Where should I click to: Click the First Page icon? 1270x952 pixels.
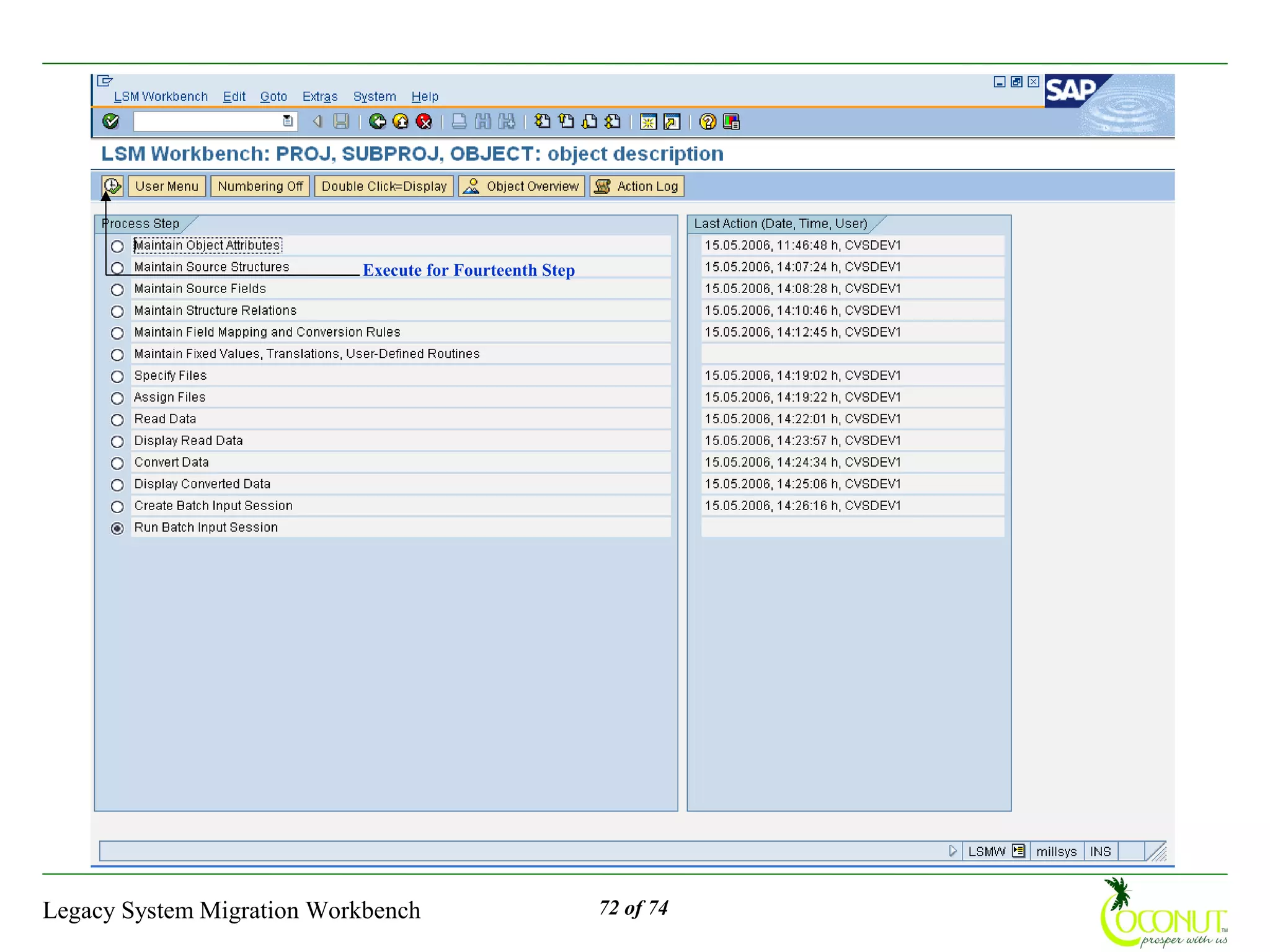[543, 121]
